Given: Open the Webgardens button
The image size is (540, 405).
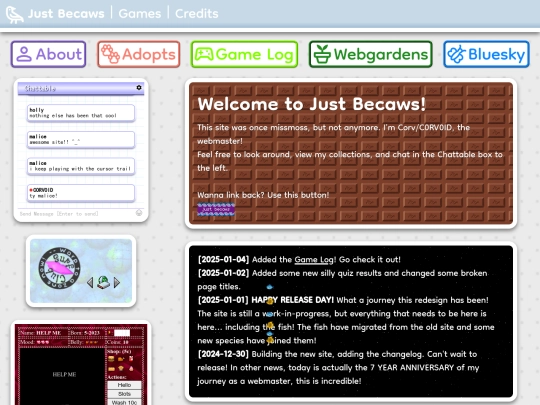Looking at the screenshot, I should pos(371,54).
